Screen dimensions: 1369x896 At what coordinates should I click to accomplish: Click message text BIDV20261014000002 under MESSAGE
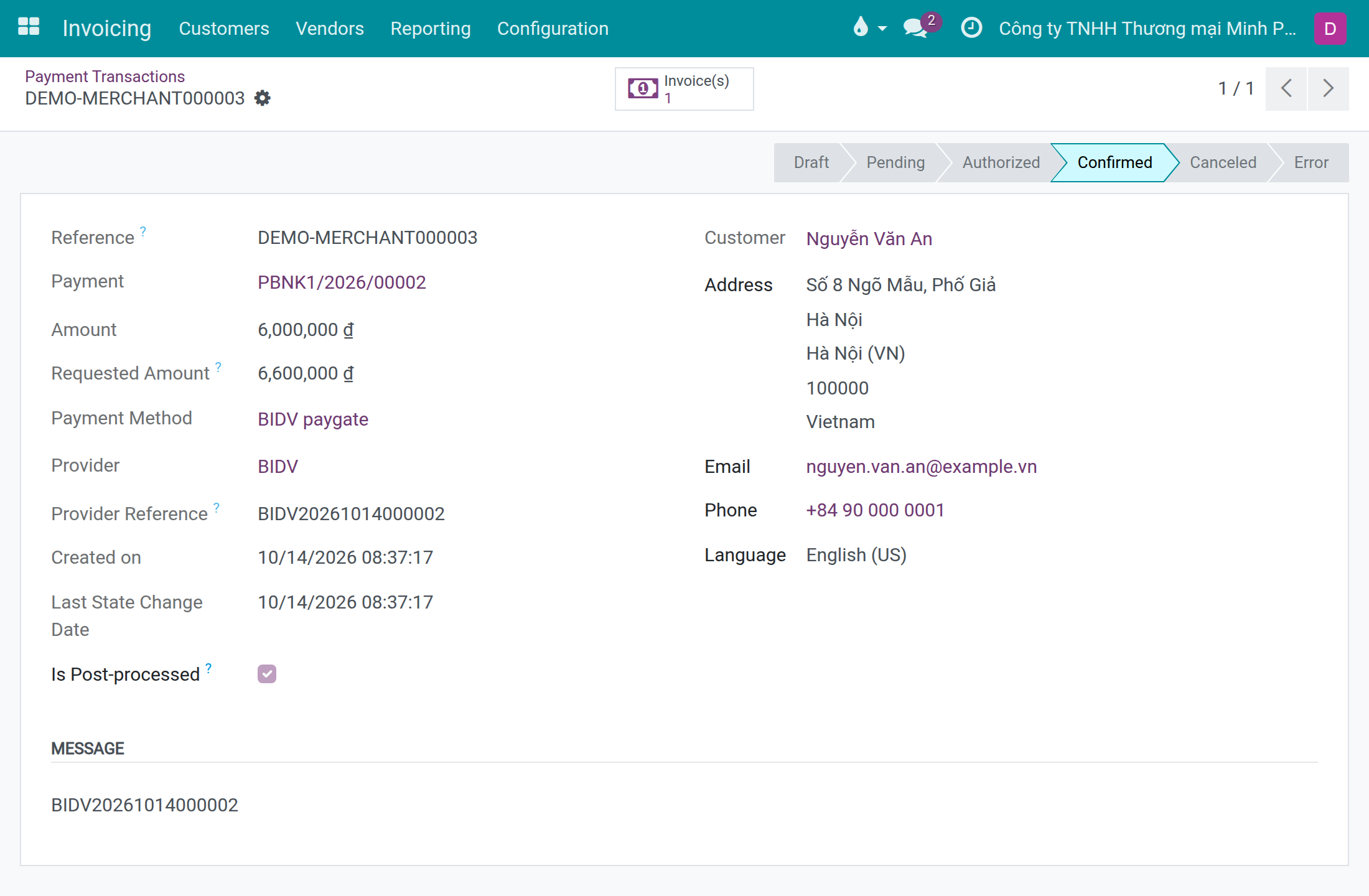pos(144,805)
